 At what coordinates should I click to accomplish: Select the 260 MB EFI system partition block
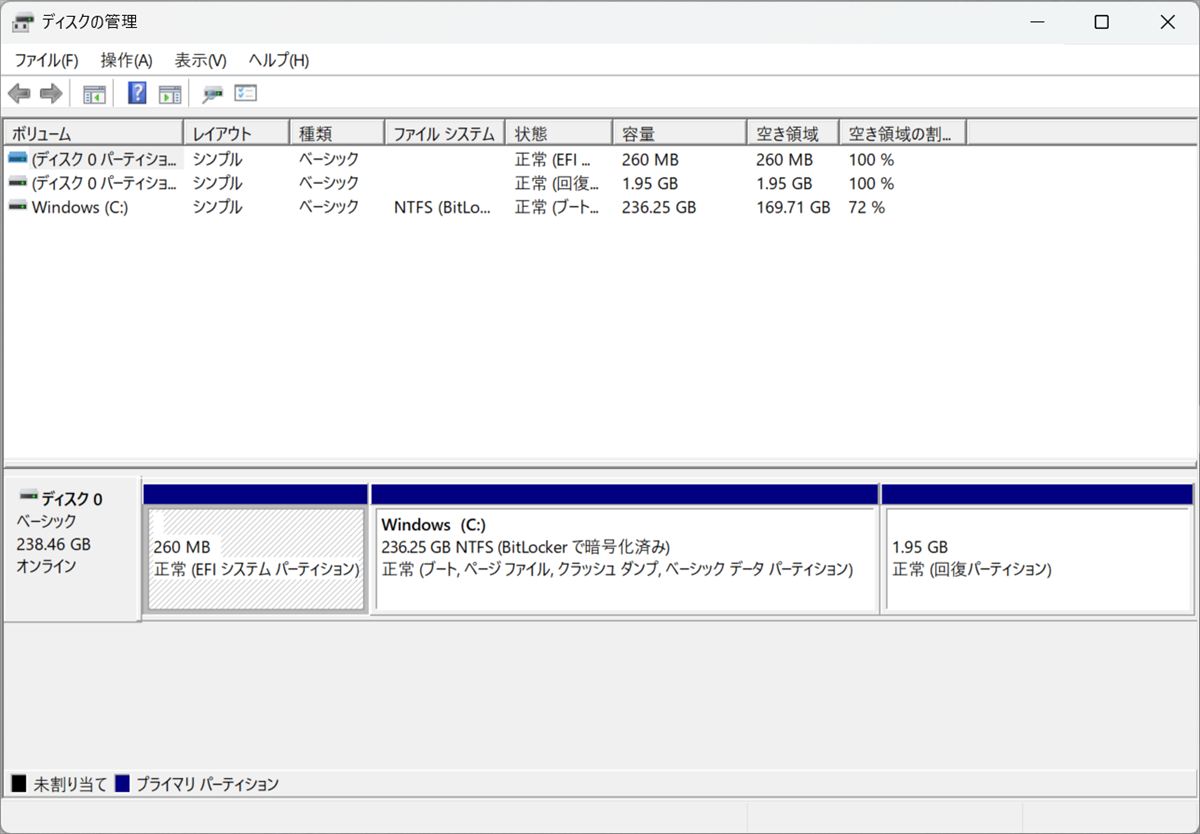click(256, 559)
